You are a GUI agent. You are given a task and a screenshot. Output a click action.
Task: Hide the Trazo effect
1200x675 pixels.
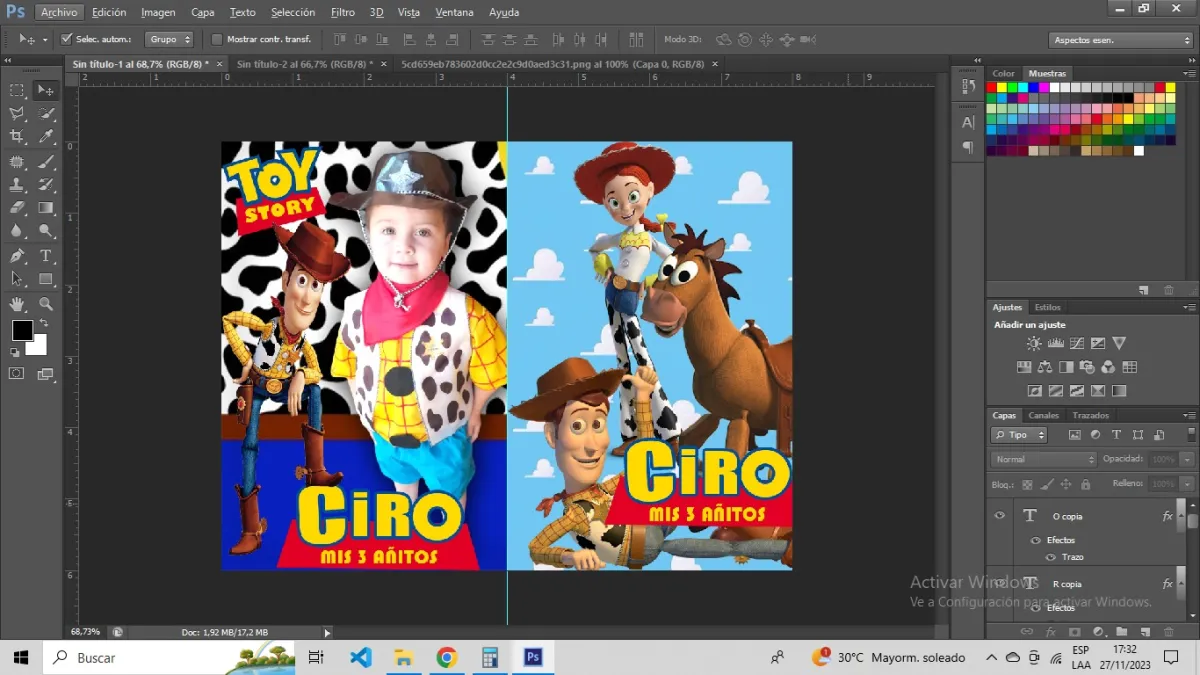(1050, 557)
